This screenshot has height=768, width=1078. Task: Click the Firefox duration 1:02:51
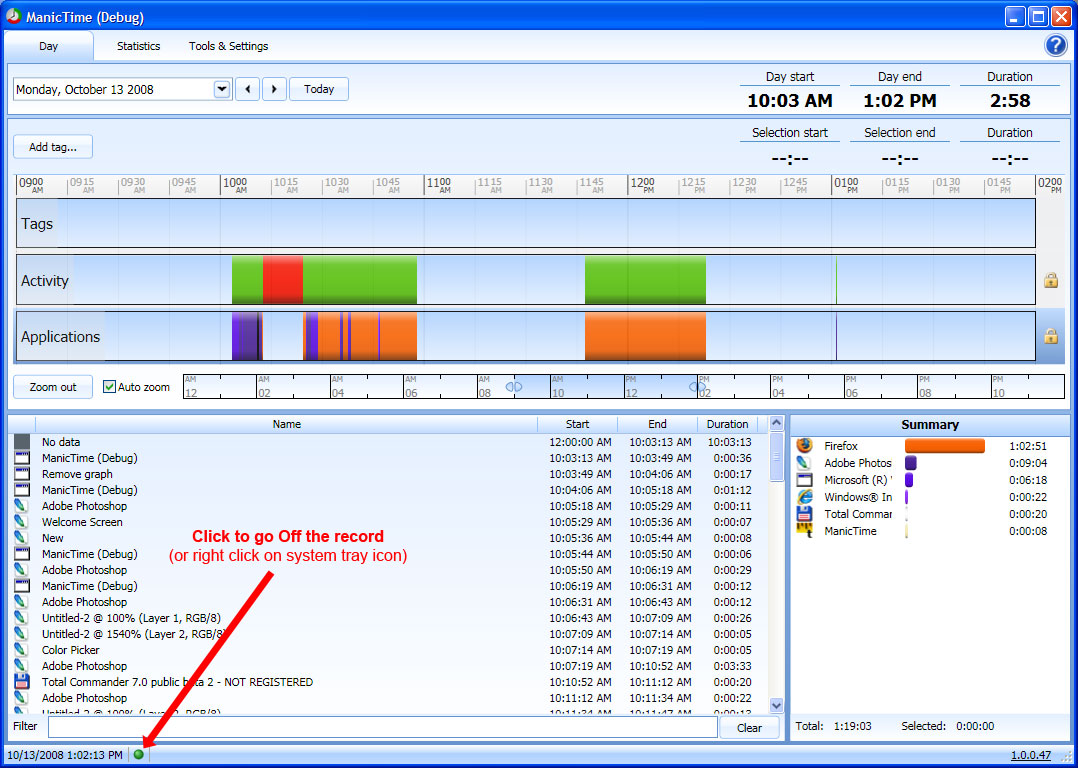click(x=1028, y=446)
